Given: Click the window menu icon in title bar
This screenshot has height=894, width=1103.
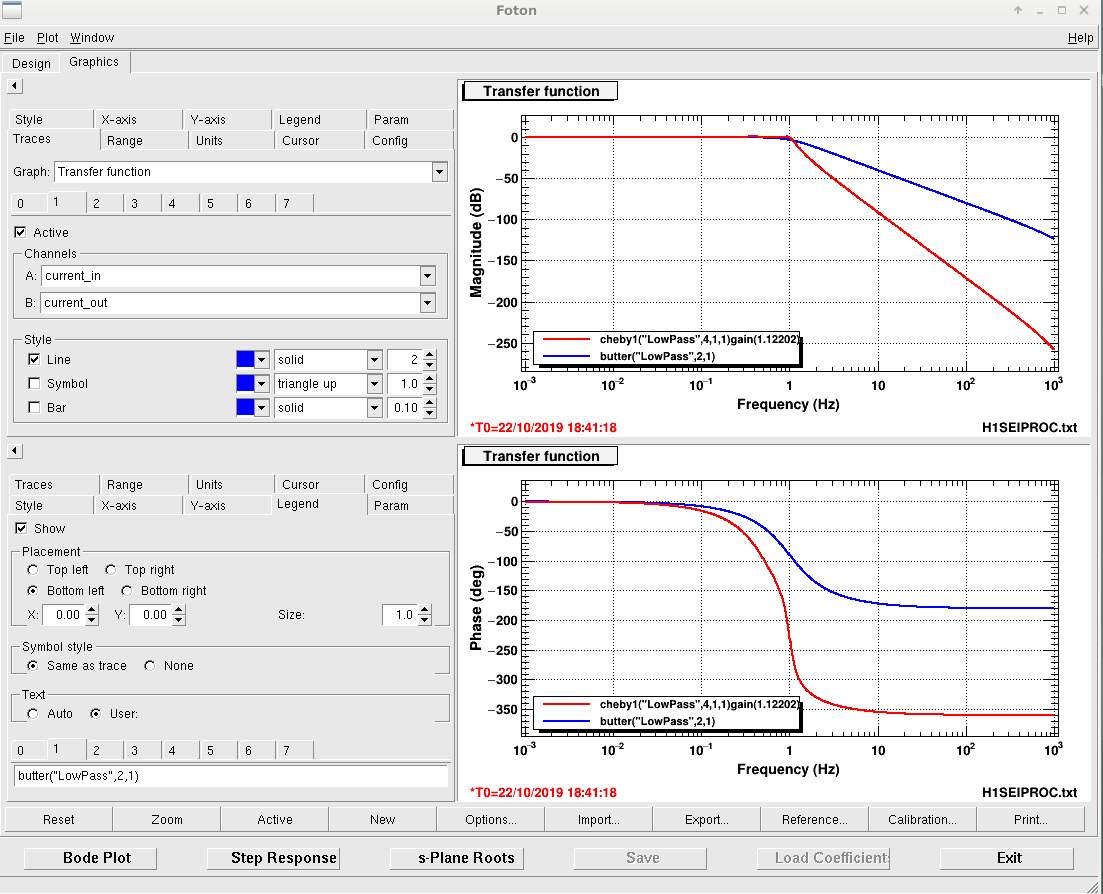Looking at the screenshot, I should click(13, 11).
